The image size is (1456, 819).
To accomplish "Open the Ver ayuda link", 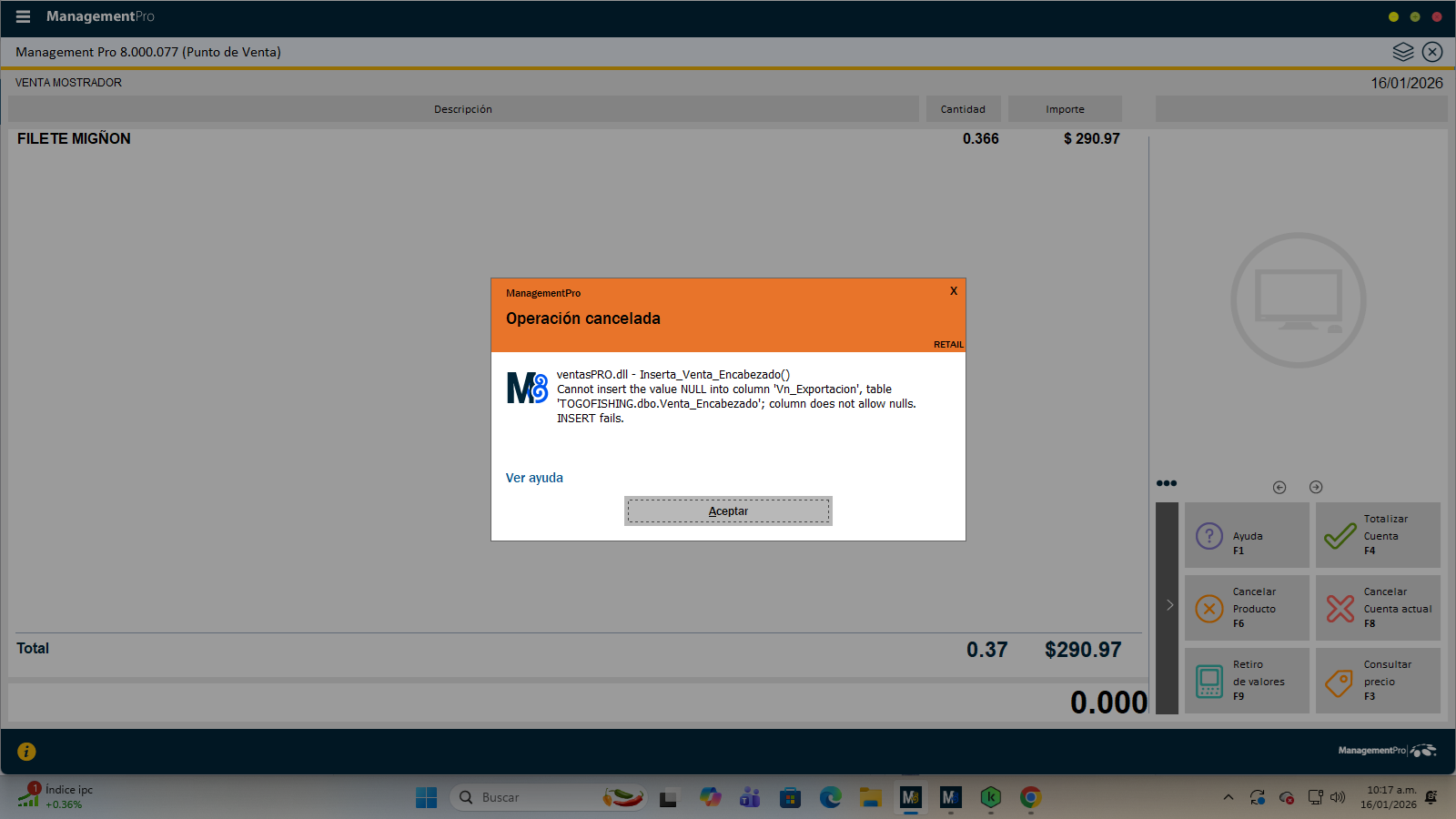I will click(534, 478).
